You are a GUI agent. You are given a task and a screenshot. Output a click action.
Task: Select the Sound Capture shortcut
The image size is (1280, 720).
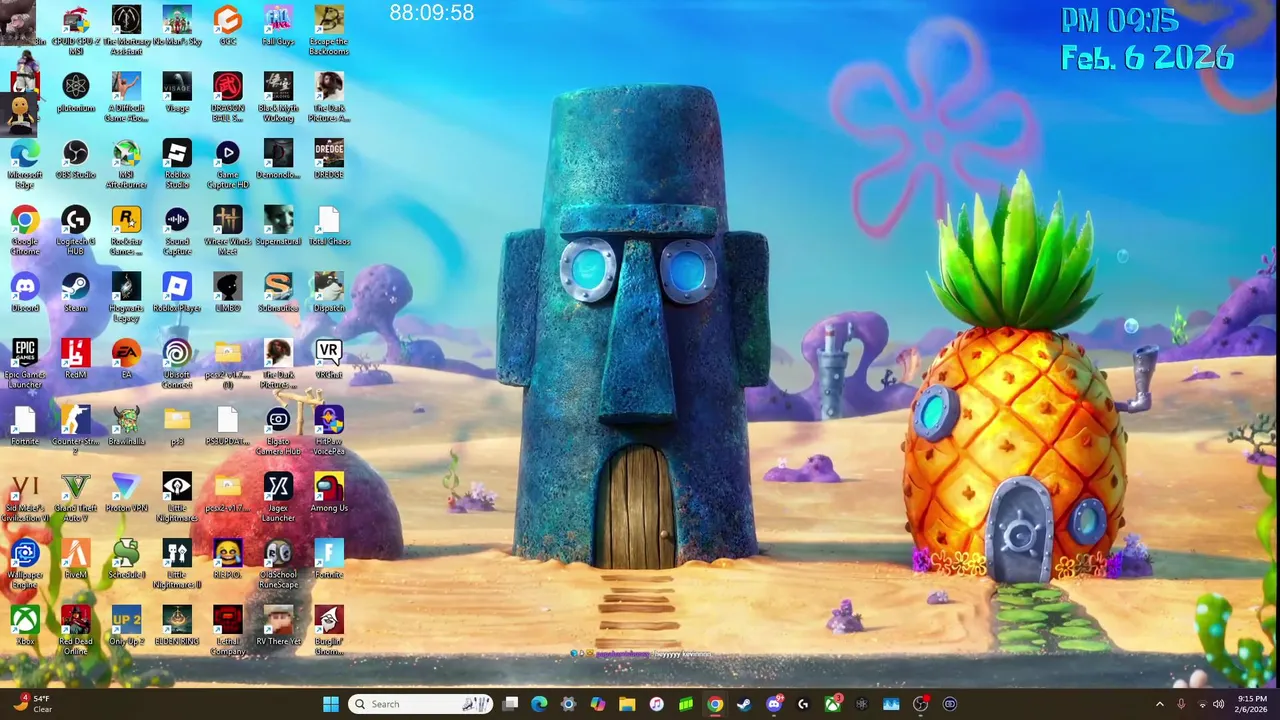tap(177, 230)
